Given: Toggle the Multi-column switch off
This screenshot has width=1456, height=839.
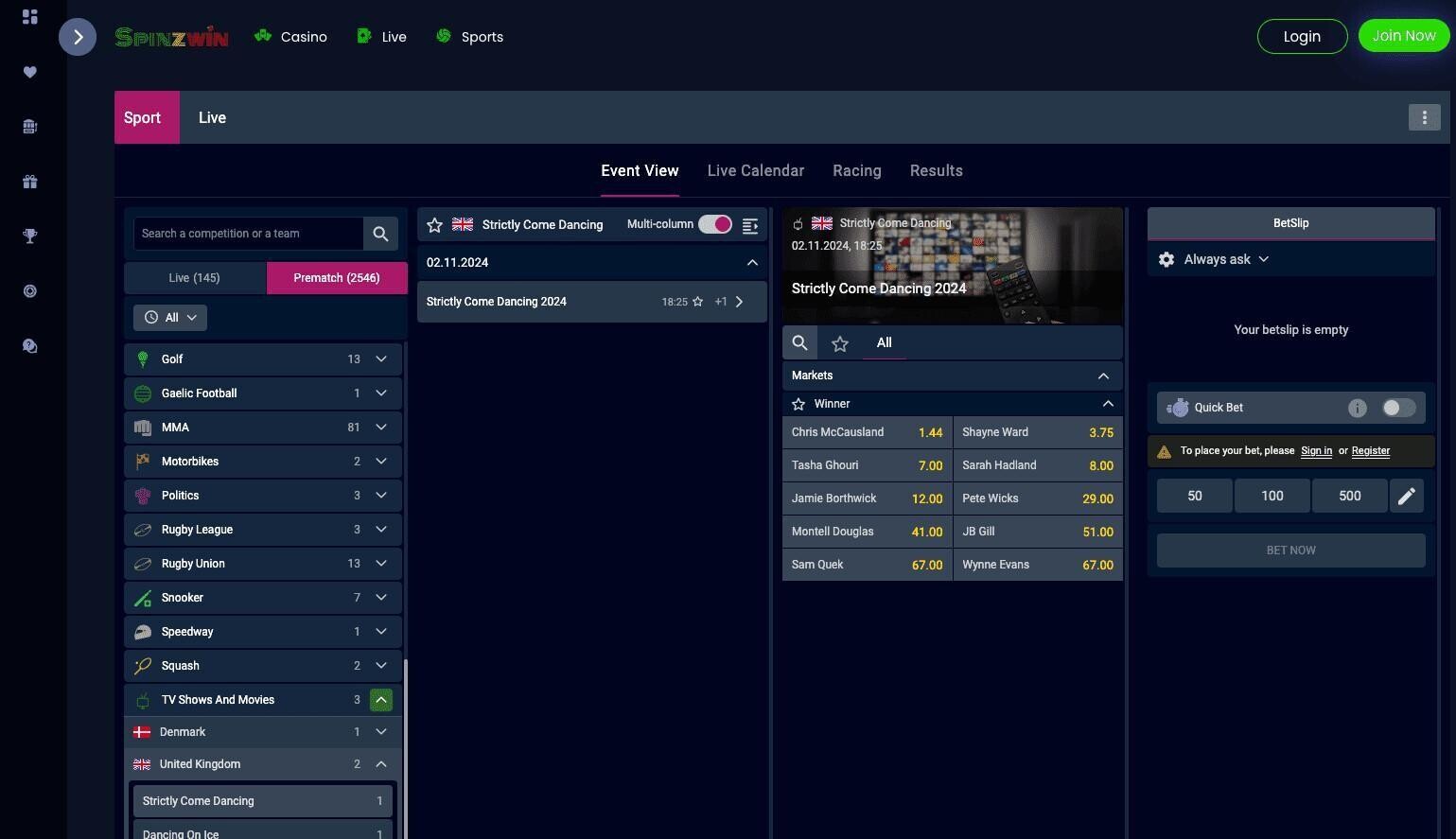Looking at the screenshot, I should click(715, 224).
